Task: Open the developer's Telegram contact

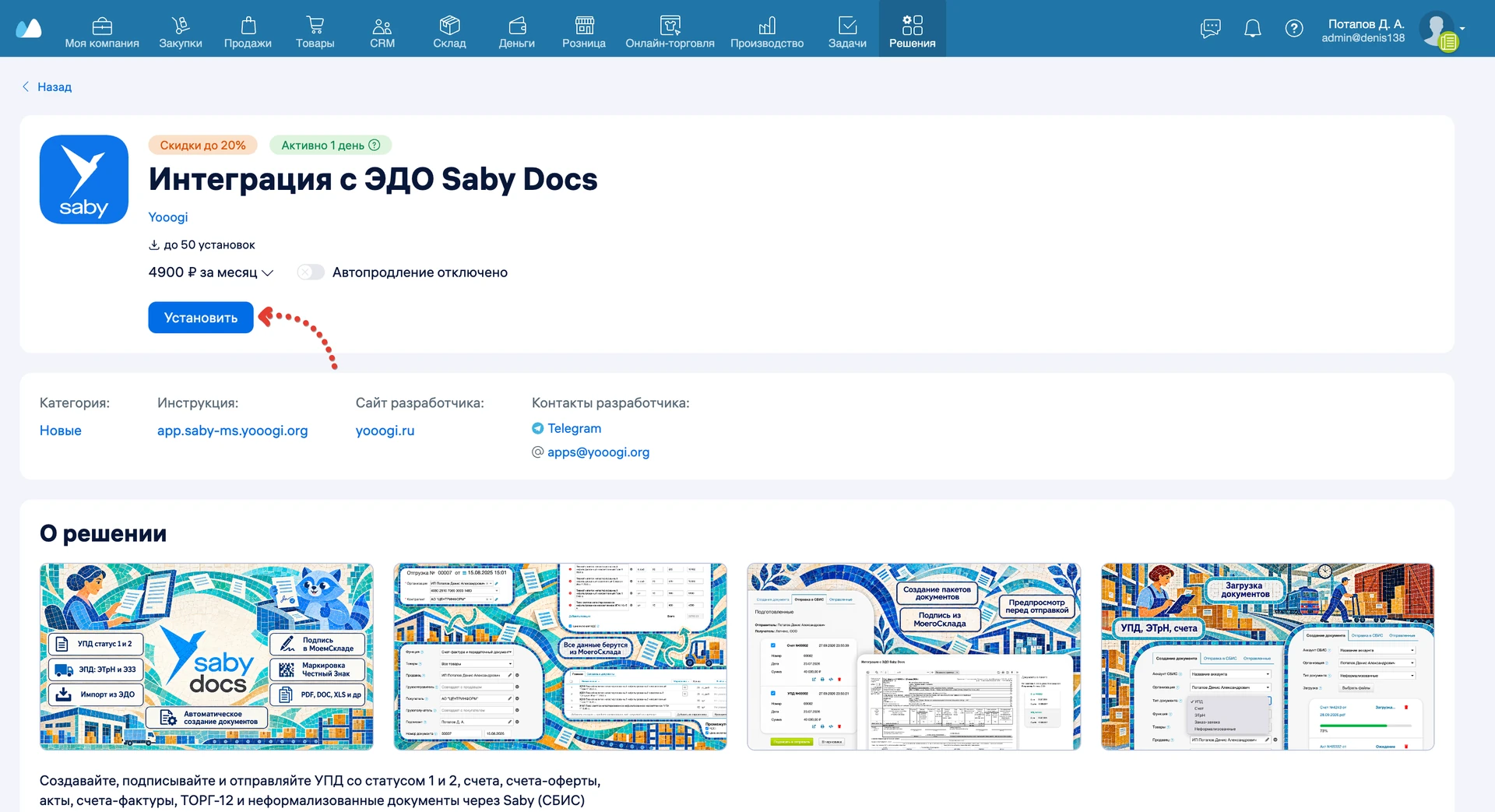Action: pos(567,428)
